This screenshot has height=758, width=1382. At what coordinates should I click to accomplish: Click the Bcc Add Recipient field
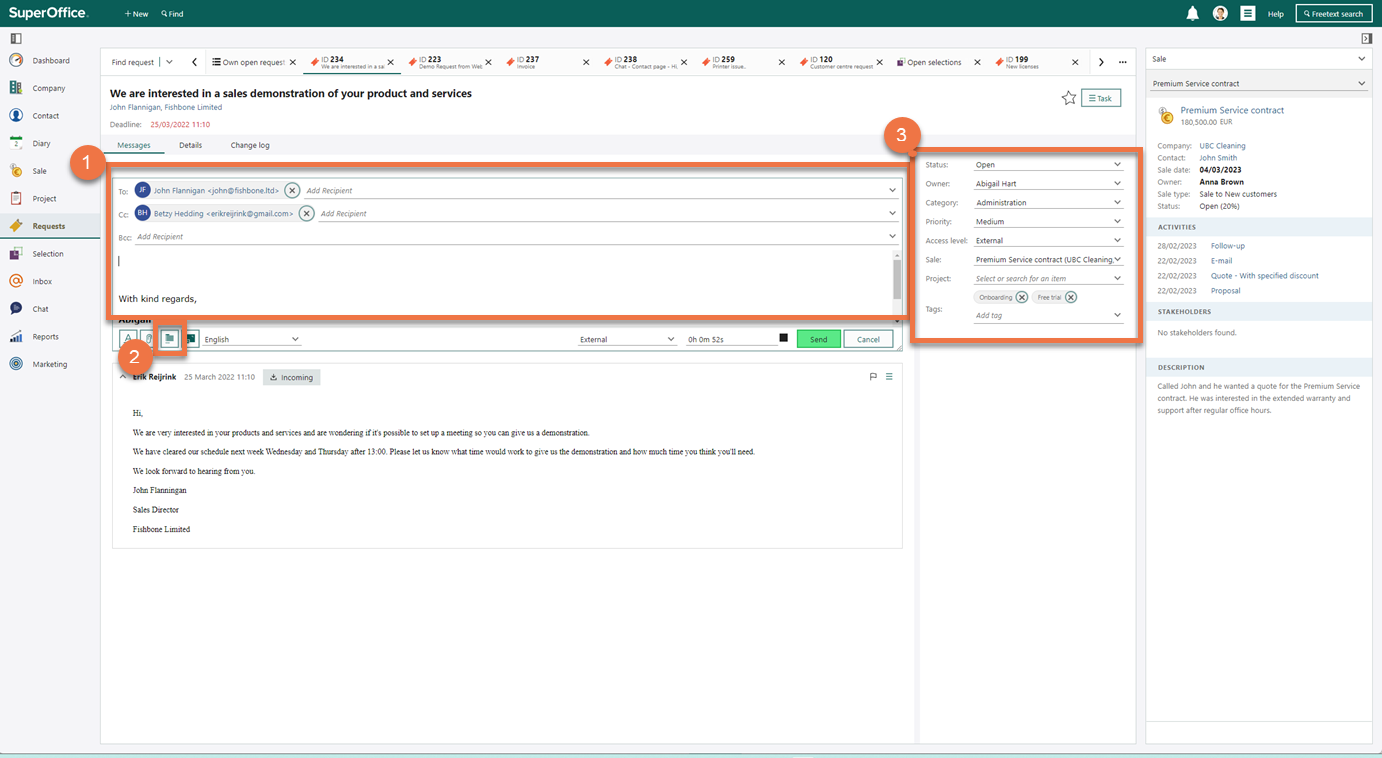516,237
